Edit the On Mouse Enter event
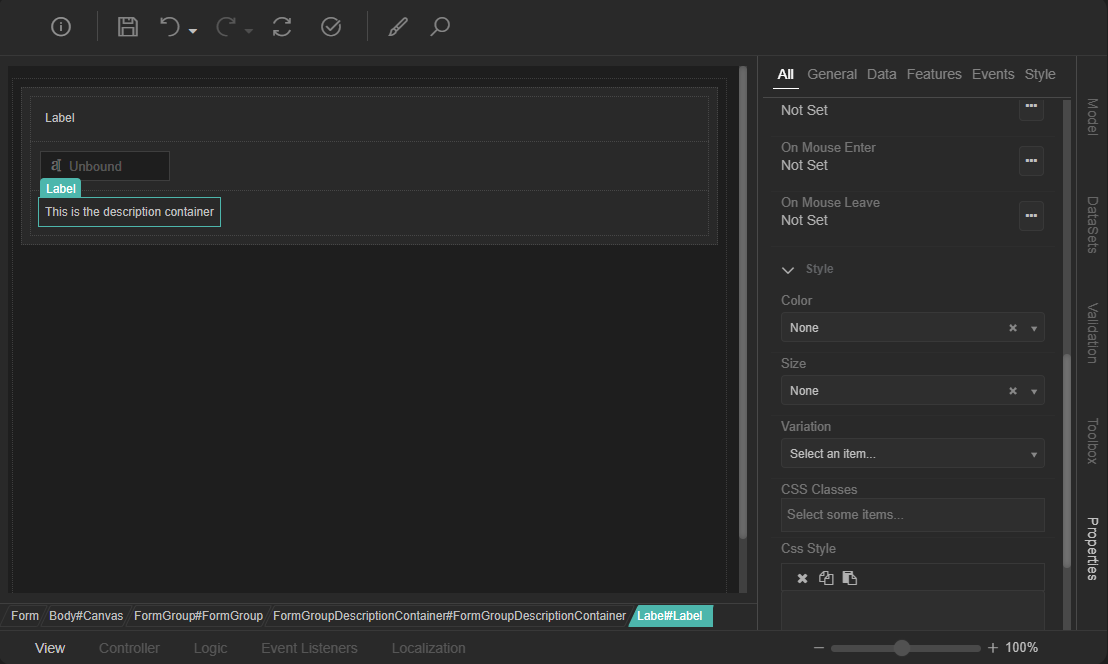 pyautogui.click(x=1031, y=160)
